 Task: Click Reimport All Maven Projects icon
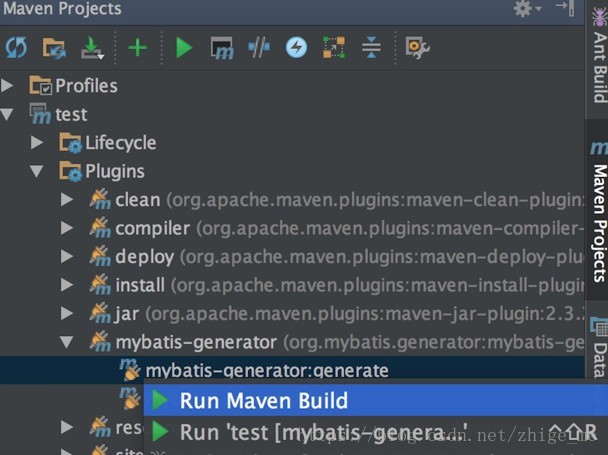point(16,48)
